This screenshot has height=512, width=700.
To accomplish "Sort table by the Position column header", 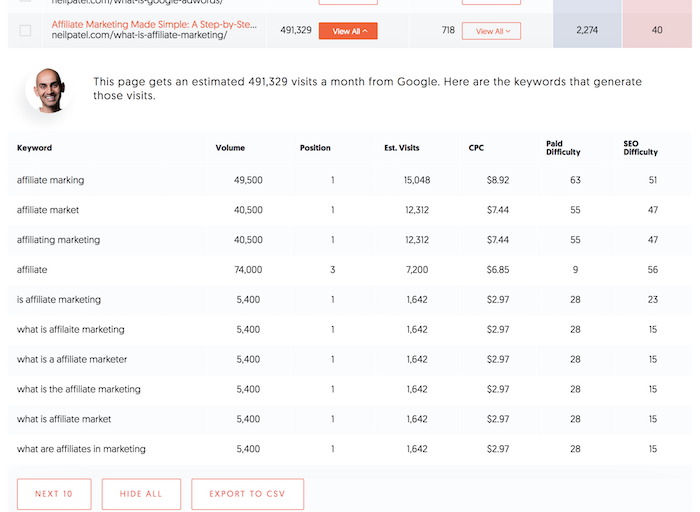I will [315, 148].
